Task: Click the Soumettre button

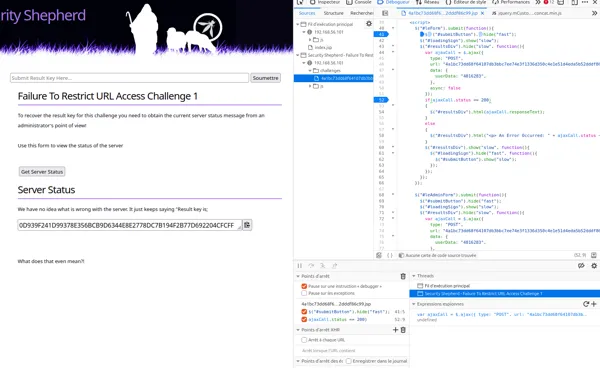Action: (x=266, y=78)
